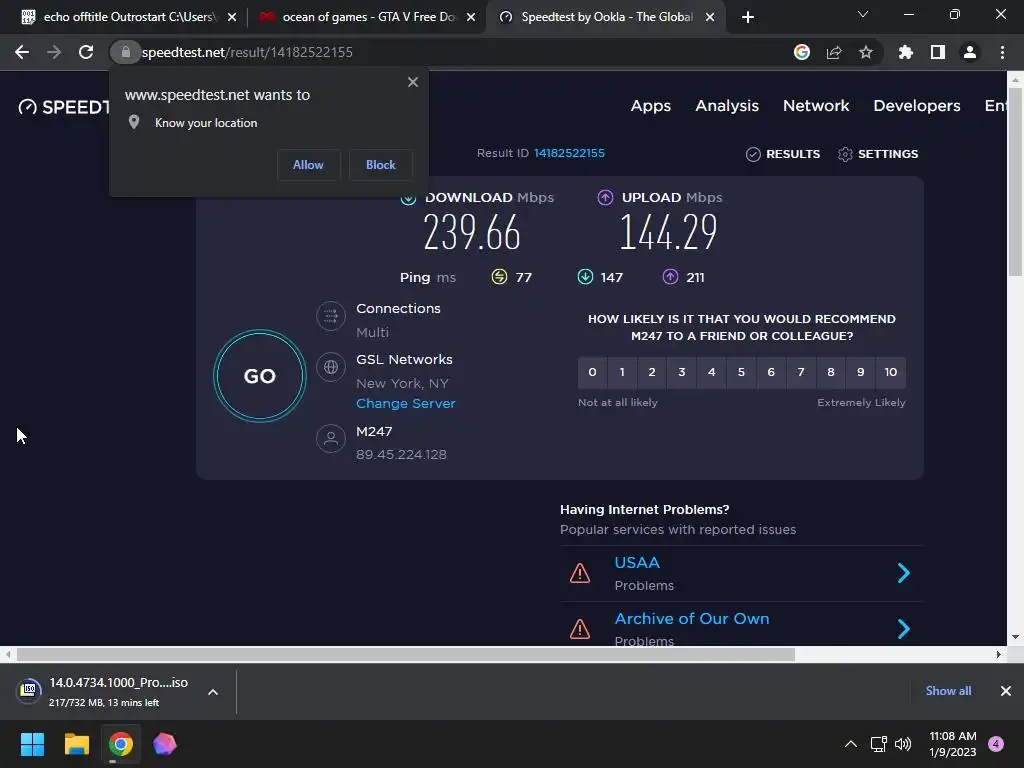Open Chrome three-dot menu
Image resolution: width=1024 pixels, height=768 pixels.
[x=1002, y=52]
